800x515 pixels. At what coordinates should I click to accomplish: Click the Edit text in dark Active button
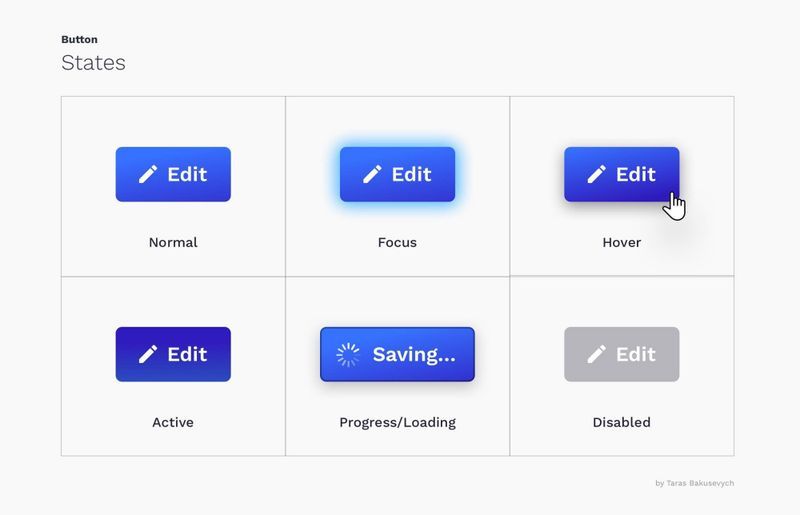[x=187, y=354]
